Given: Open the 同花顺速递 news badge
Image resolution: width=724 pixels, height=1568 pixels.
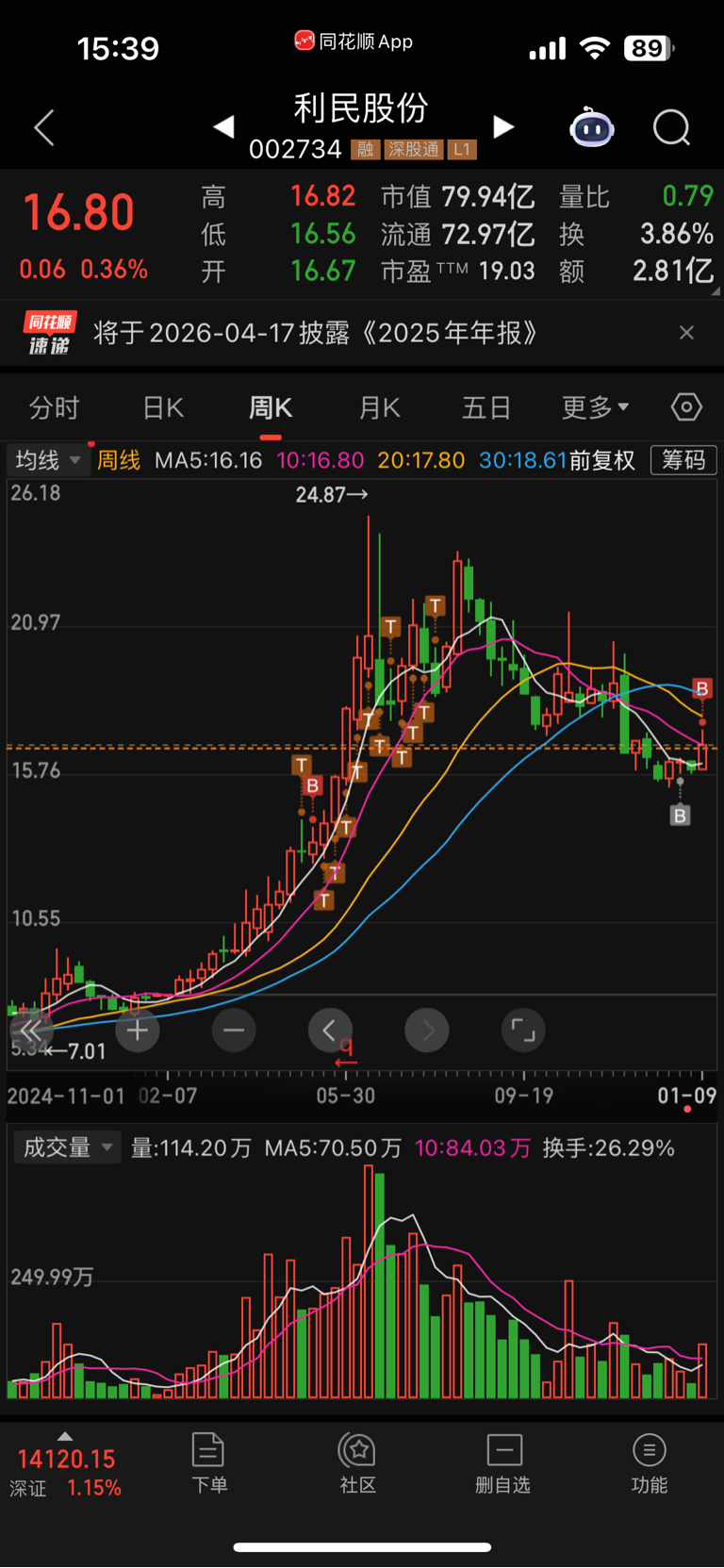Looking at the screenshot, I should [x=49, y=334].
